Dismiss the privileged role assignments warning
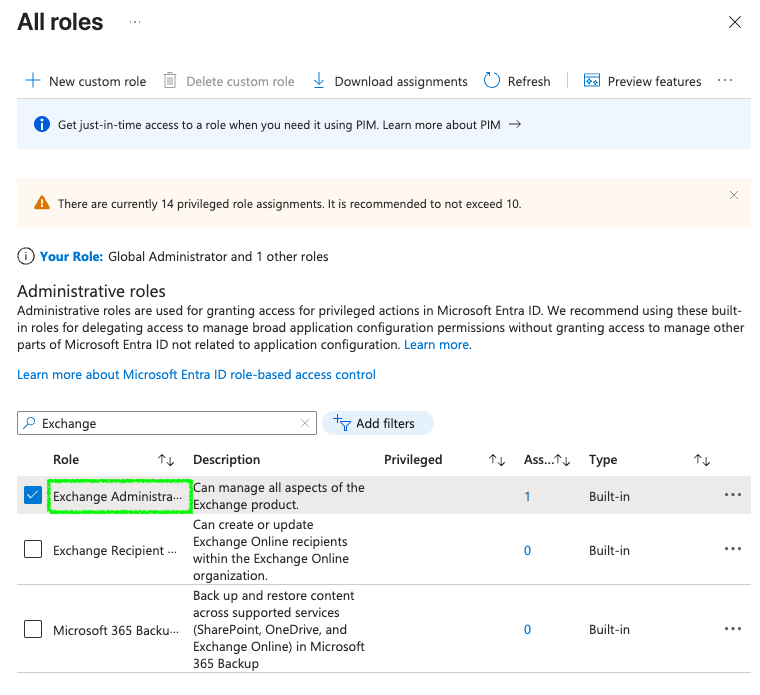The height and width of the screenshot is (695, 760). pyautogui.click(x=734, y=195)
